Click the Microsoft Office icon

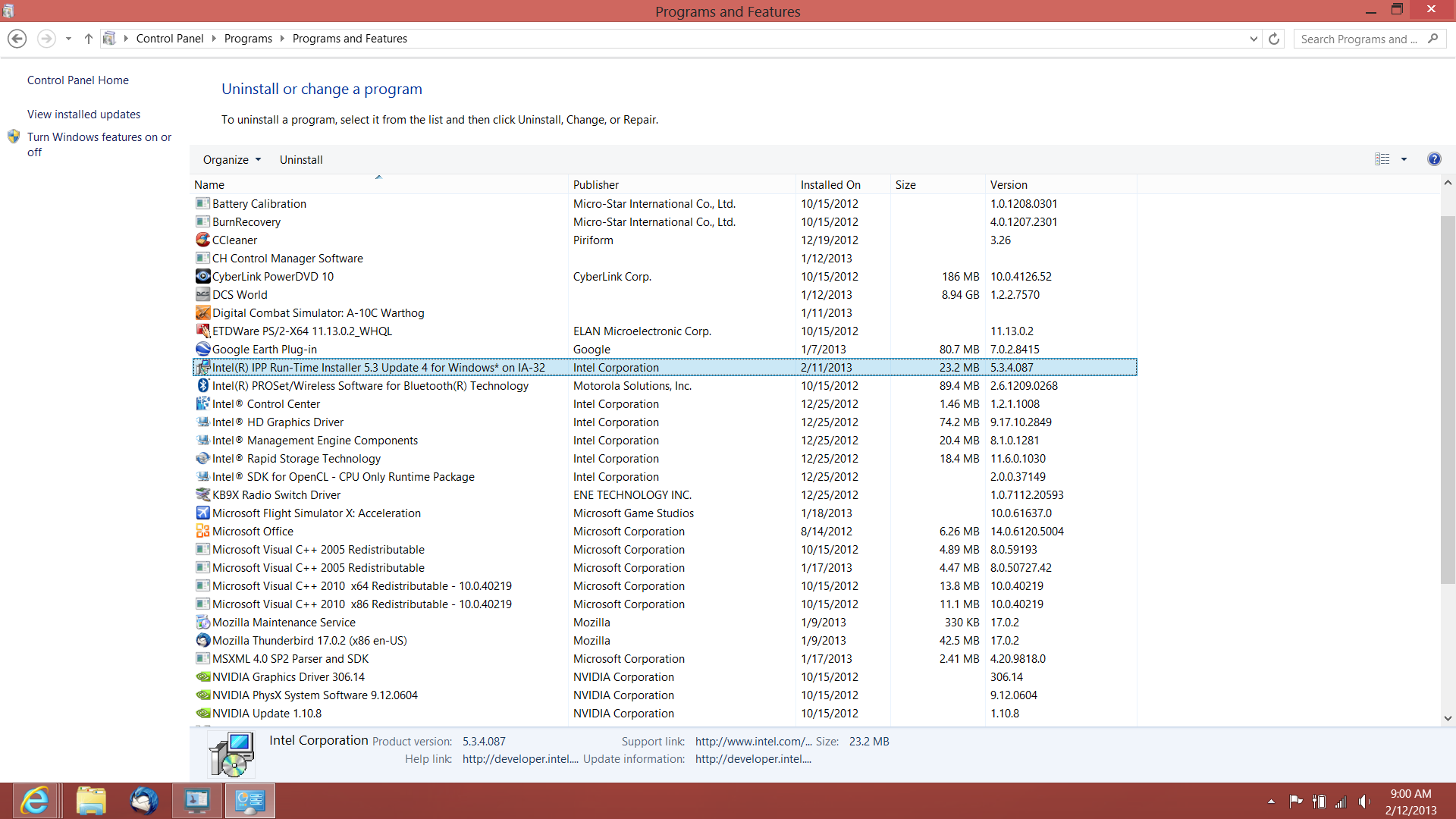coord(202,531)
